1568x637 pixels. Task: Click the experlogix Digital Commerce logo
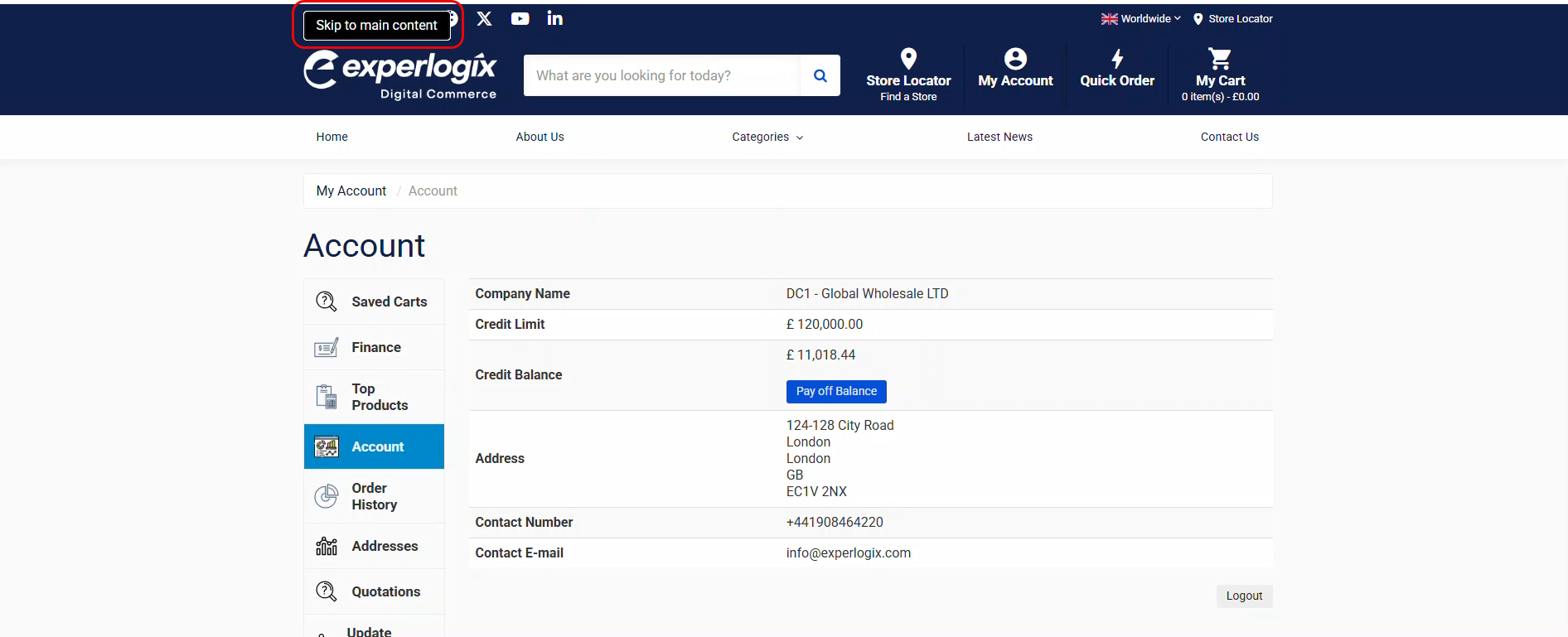400,75
